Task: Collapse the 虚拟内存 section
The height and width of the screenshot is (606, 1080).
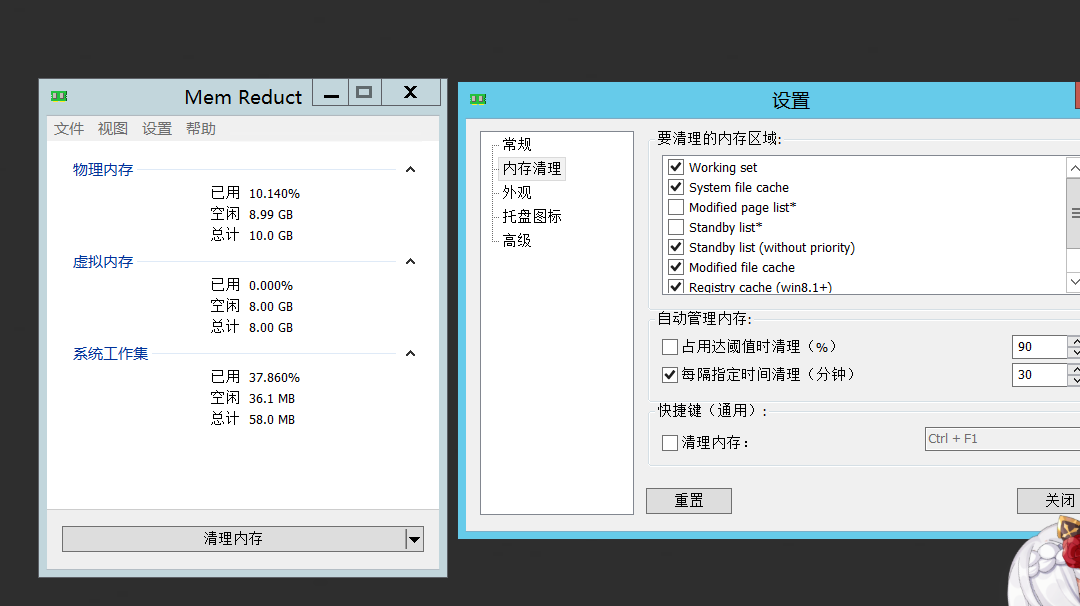Action: [411, 262]
